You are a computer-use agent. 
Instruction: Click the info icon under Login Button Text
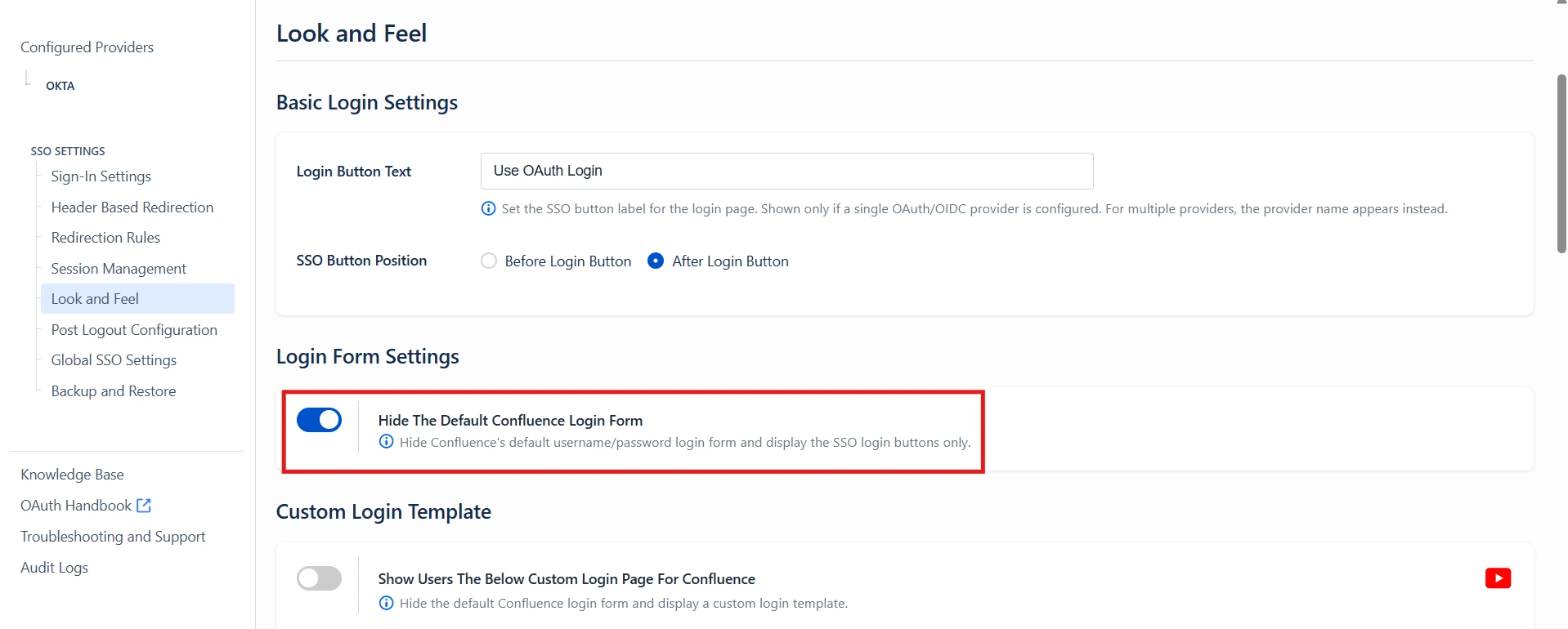click(x=488, y=209)
